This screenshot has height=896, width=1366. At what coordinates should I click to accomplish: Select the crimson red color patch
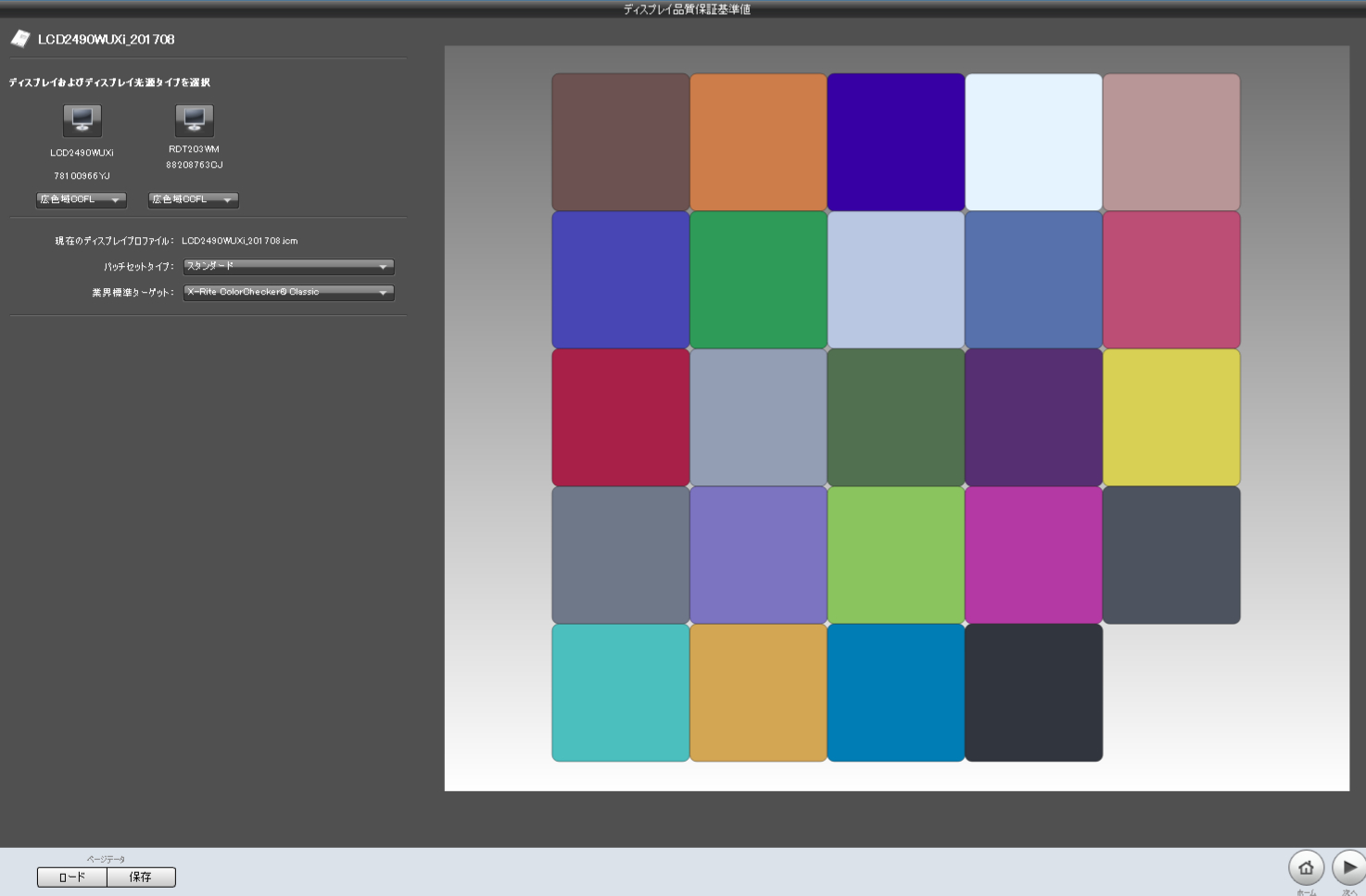620,417
